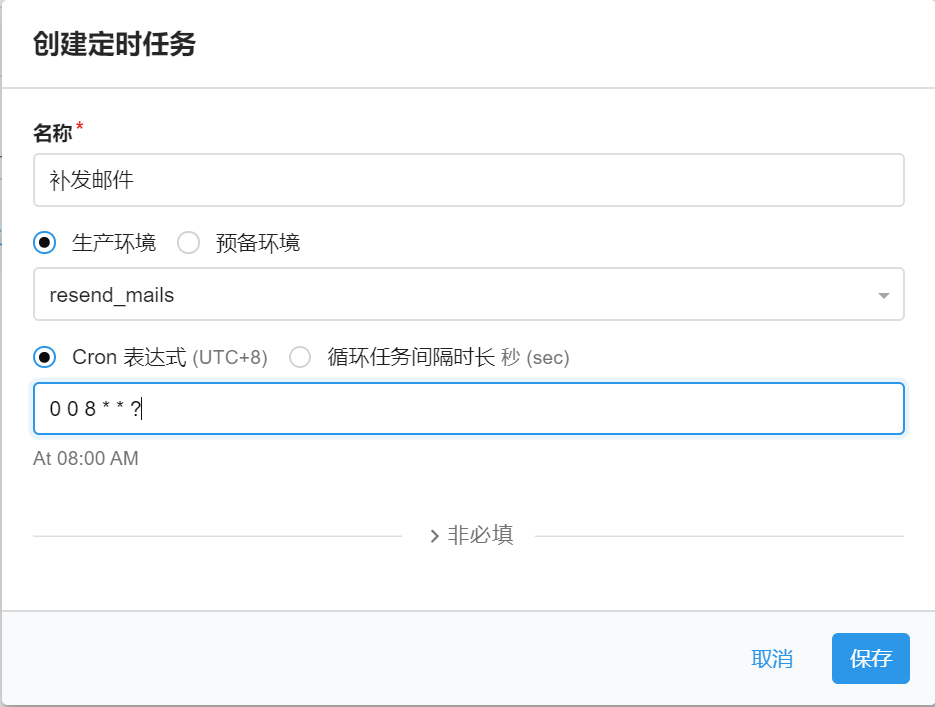This screenshot has width=935, height=707.
Task: Select the Cron 表达式 radio option
Action: [x=45, y=357]
